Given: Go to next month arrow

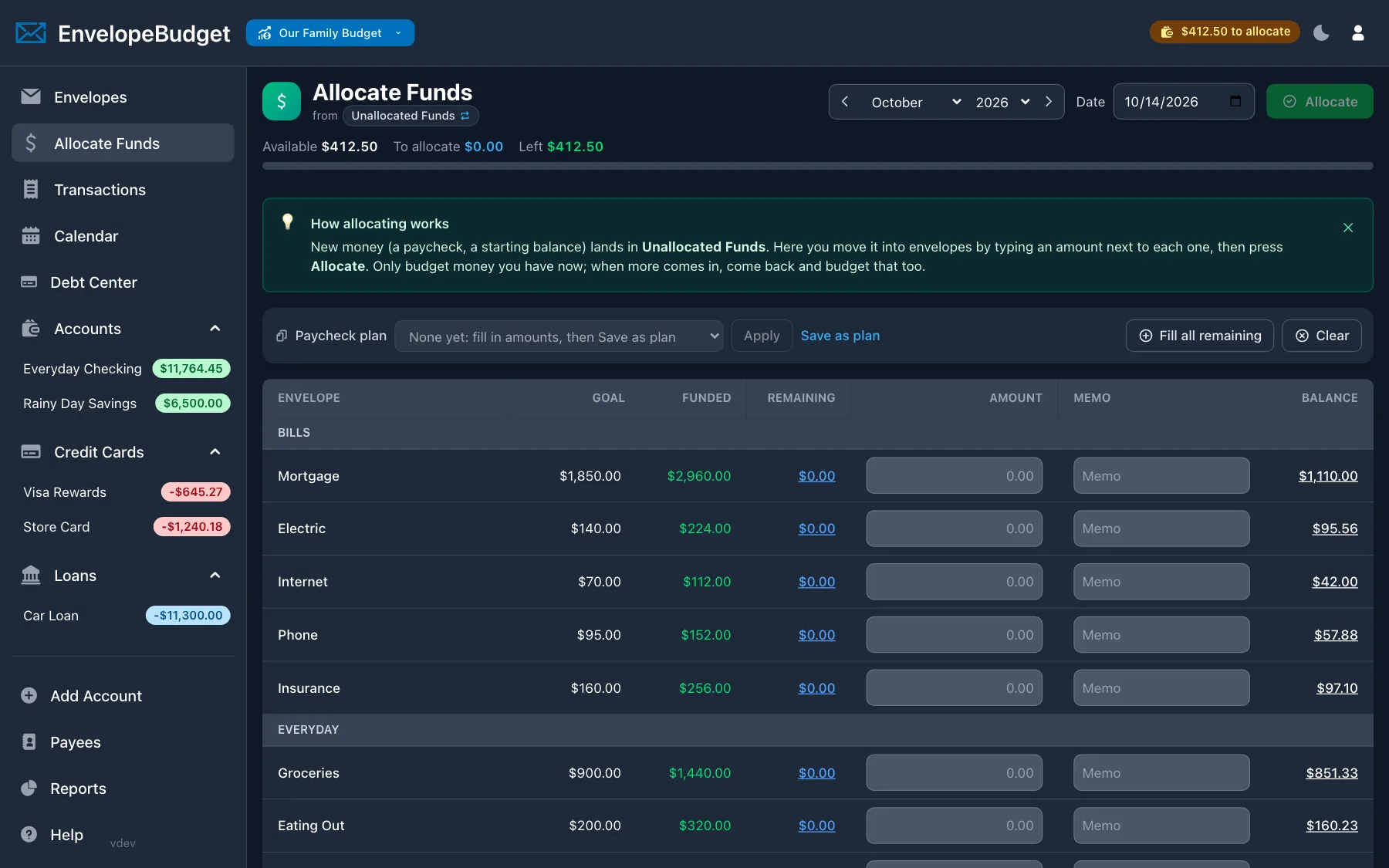Looking at the screenshot, I should coord(1049,102).
